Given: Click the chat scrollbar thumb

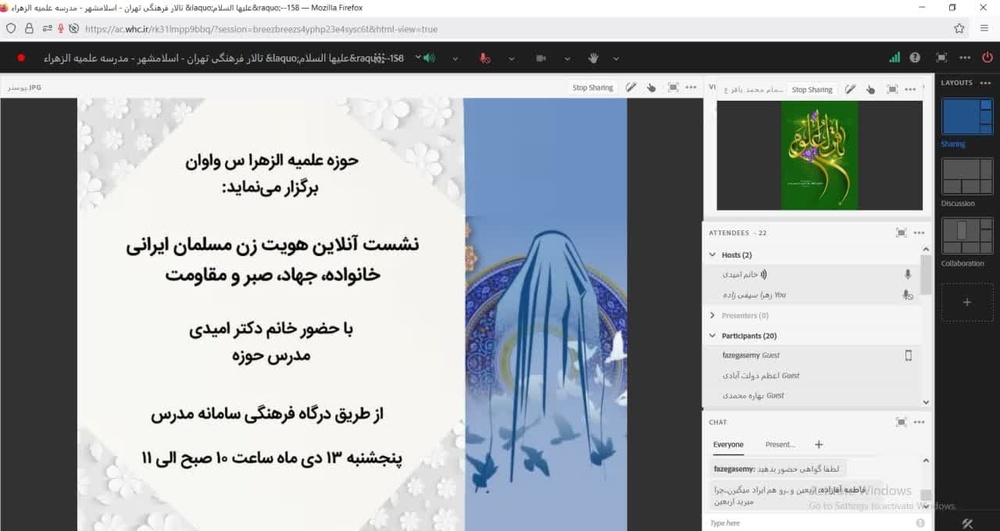Looking at the screenshot, I should (x=926, y=495).
